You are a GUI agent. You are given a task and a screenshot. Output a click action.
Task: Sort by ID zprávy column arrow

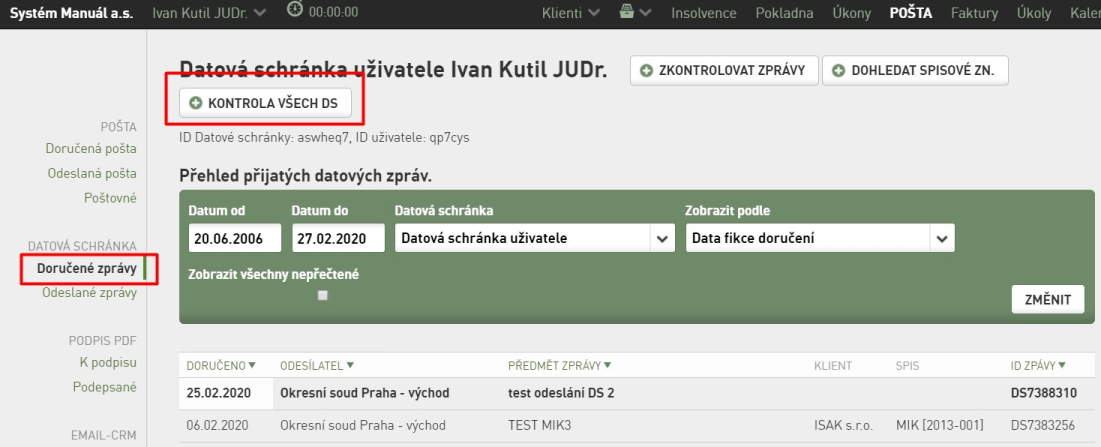[1062, 365]
